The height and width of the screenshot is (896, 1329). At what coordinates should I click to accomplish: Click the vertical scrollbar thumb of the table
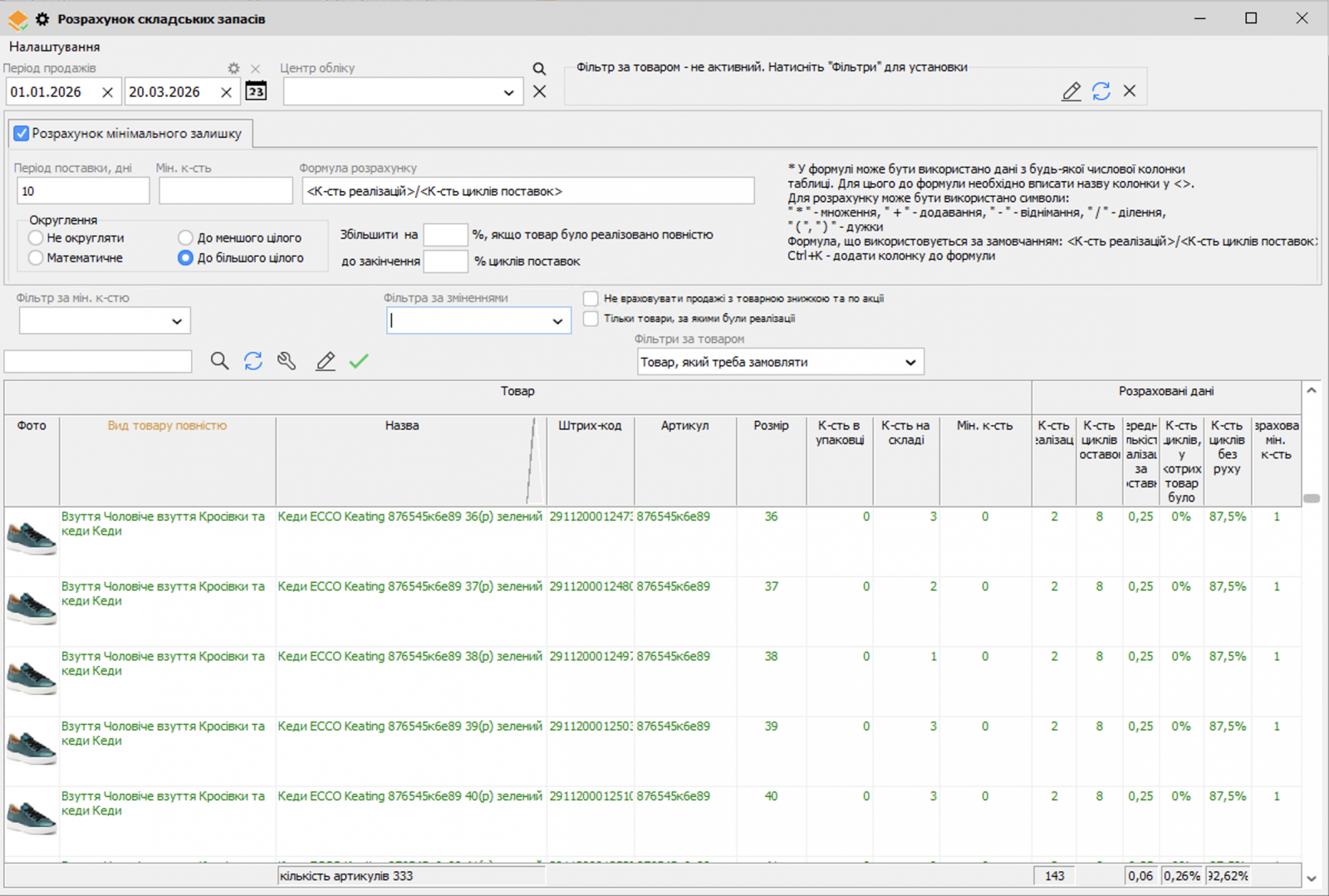(1312, 498)
